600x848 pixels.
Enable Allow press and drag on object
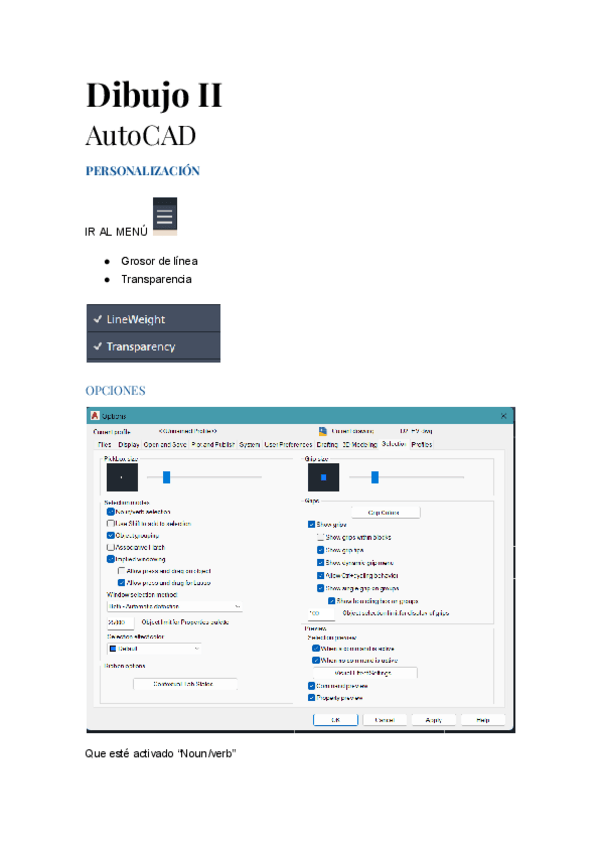click(x=121, y=571)
